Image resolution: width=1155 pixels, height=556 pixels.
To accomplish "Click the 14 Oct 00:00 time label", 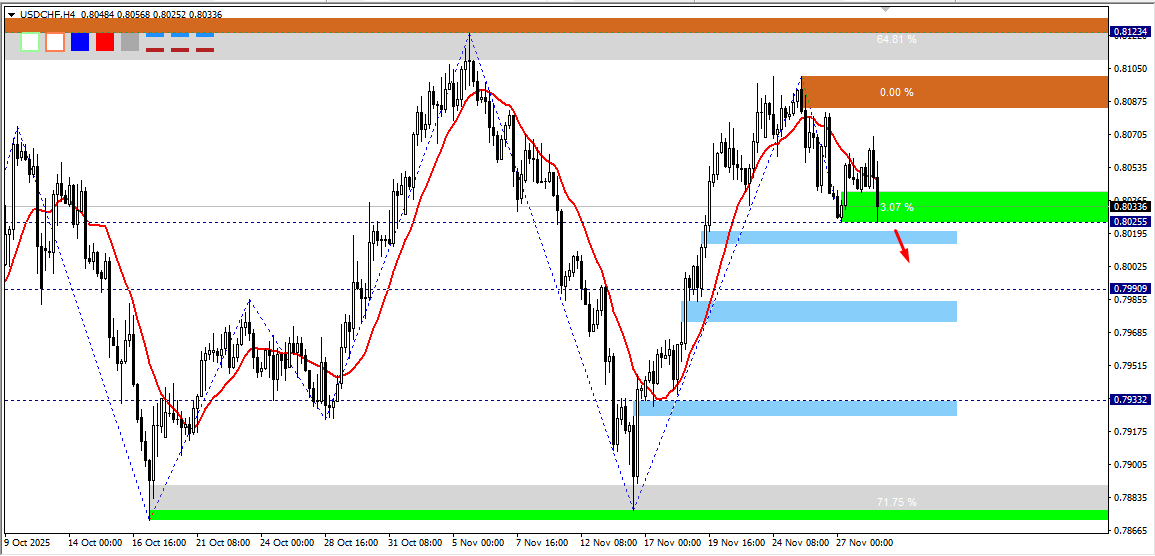I will tap(93, 543).
